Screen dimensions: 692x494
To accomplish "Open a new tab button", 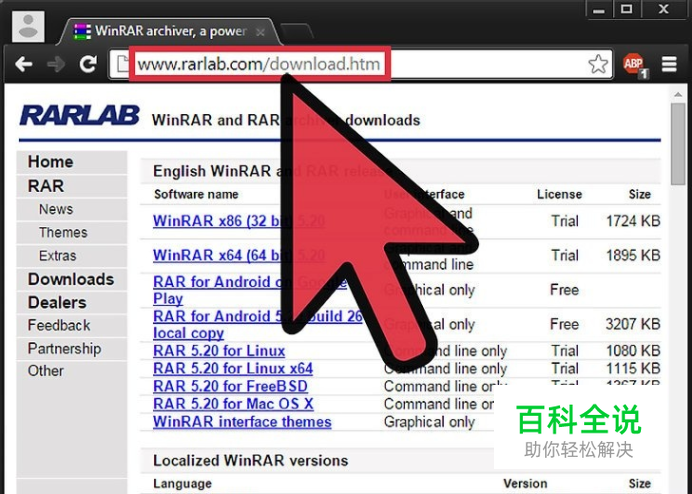I will [297, 31].
